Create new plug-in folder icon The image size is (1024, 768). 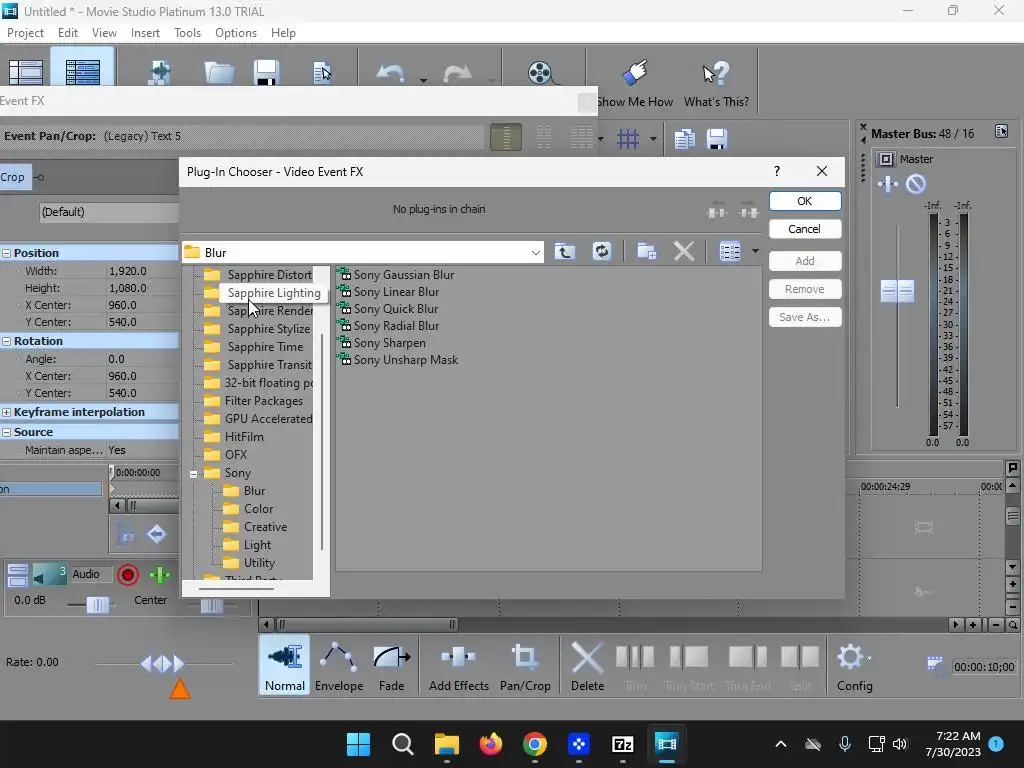(x=647, y=251)
